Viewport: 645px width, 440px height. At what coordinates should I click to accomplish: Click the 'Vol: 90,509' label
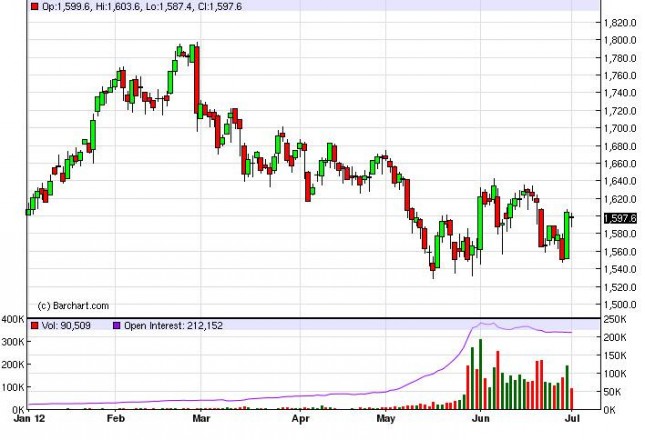point(66,326)
